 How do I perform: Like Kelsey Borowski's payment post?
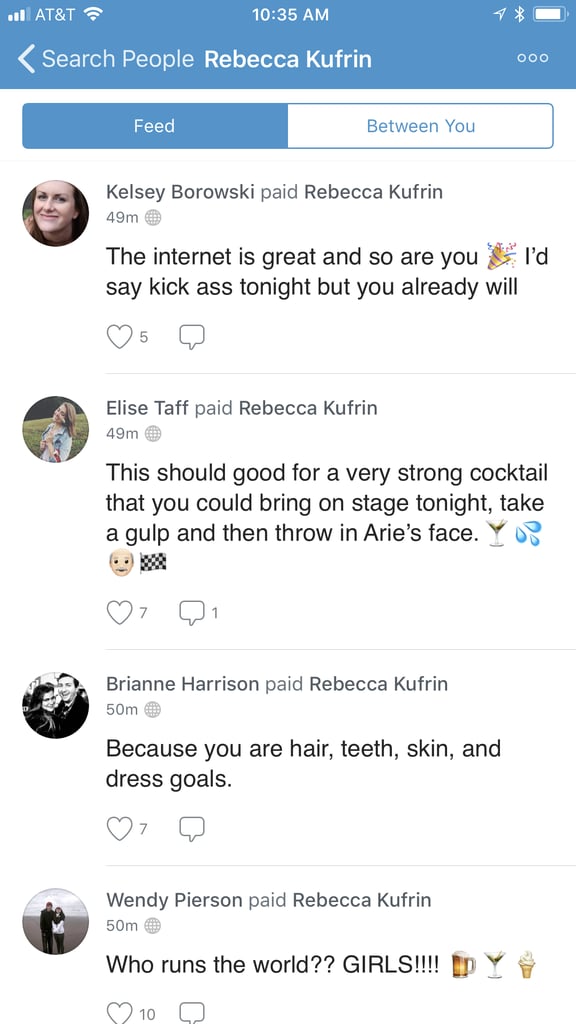(119, 337)
